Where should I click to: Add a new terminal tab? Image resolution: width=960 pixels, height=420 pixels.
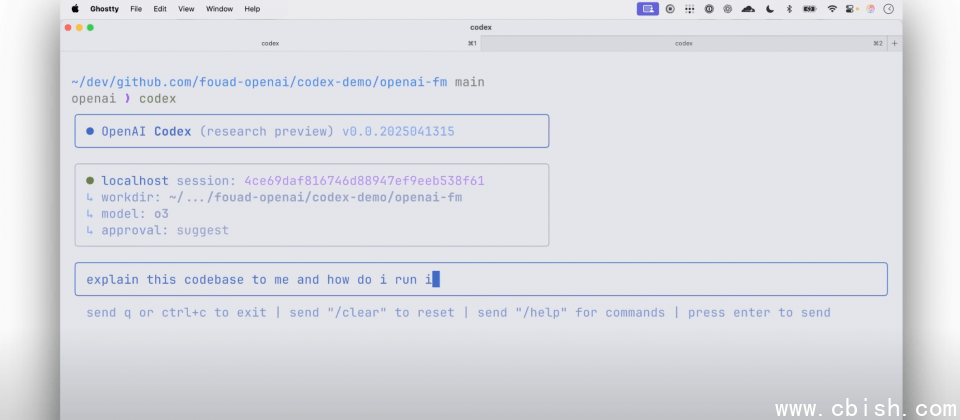pyautogui.click(x=894, y=43)
